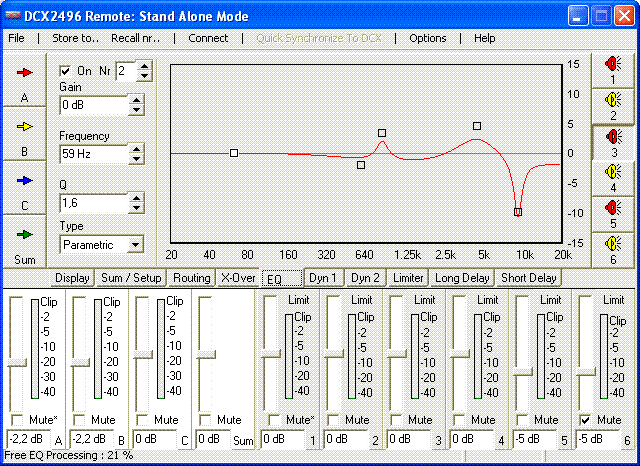The height and width of the screenshot is (466, 640).
Task: Select input A red arrow icon
Action: tap(24, 73)
